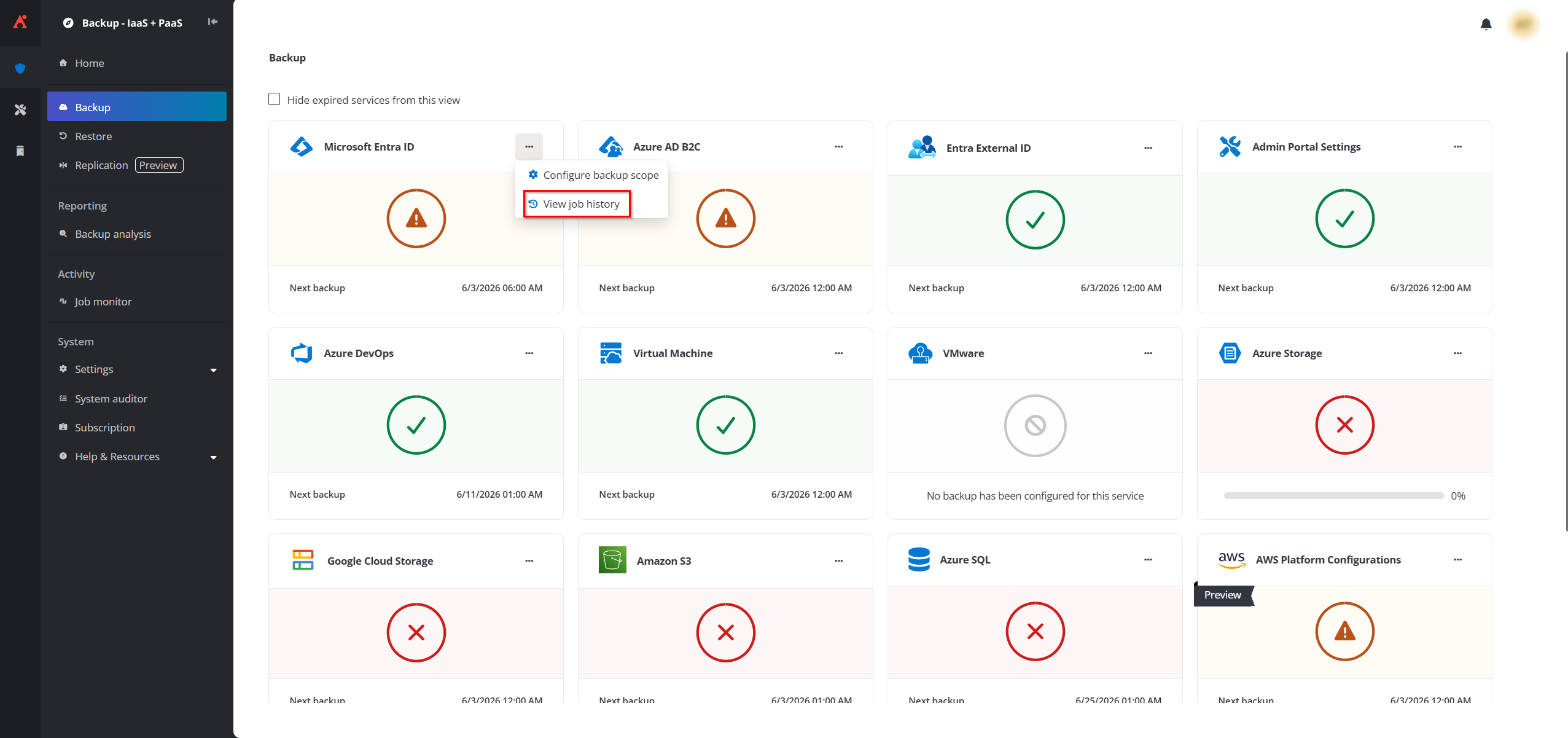1568x738 pixels.
Task: Close Microsoft Entra ID ellipsis menu
Action: 529,147
